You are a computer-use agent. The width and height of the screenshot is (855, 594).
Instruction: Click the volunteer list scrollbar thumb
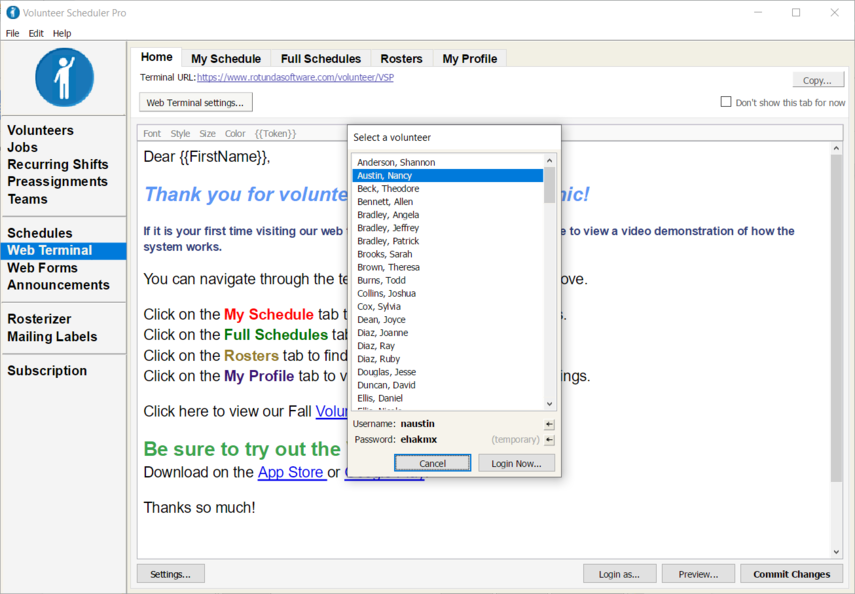[549, 185]
